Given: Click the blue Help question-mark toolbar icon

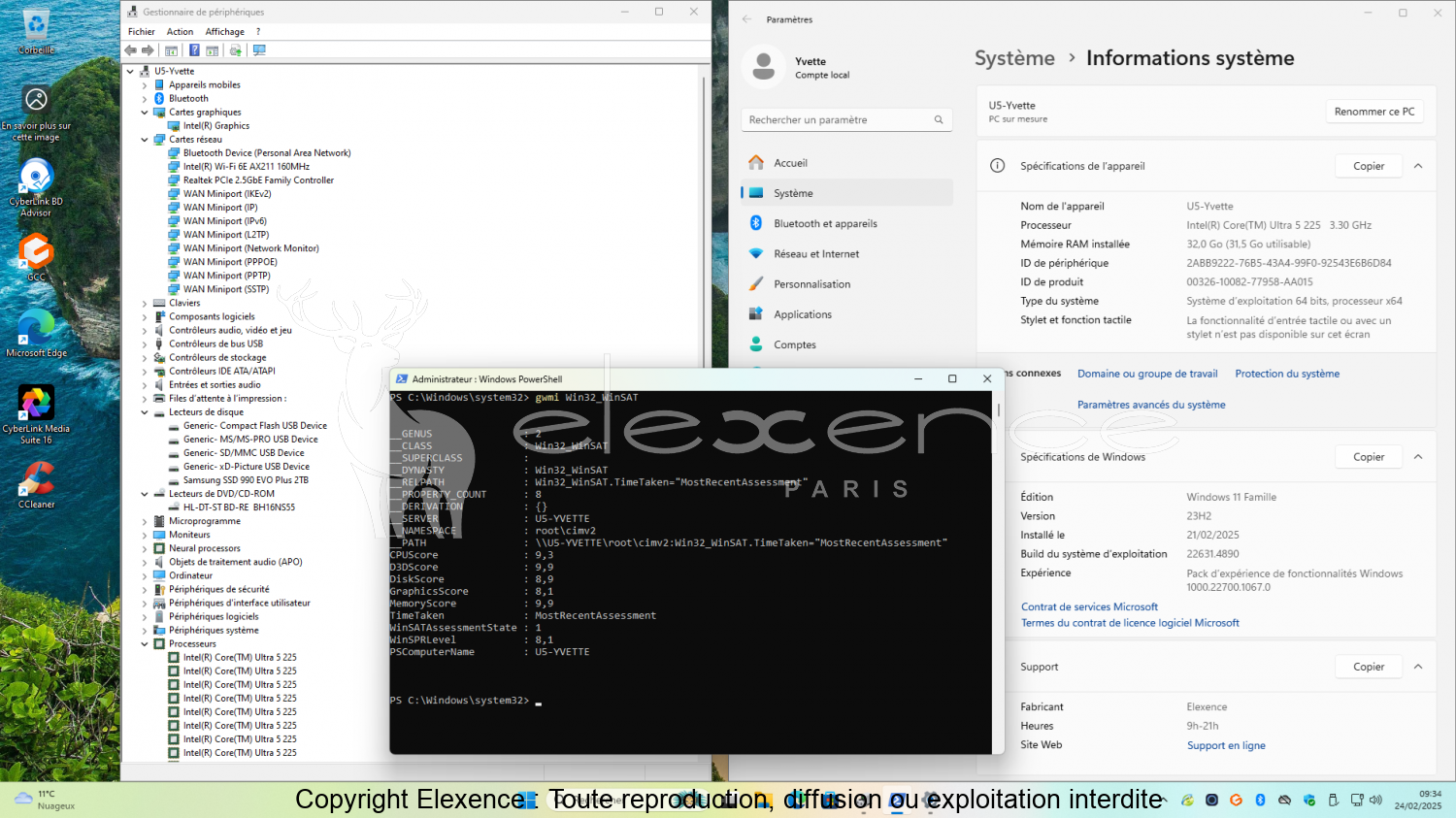Looking at the screenshot, I should (x=194, y=50).
